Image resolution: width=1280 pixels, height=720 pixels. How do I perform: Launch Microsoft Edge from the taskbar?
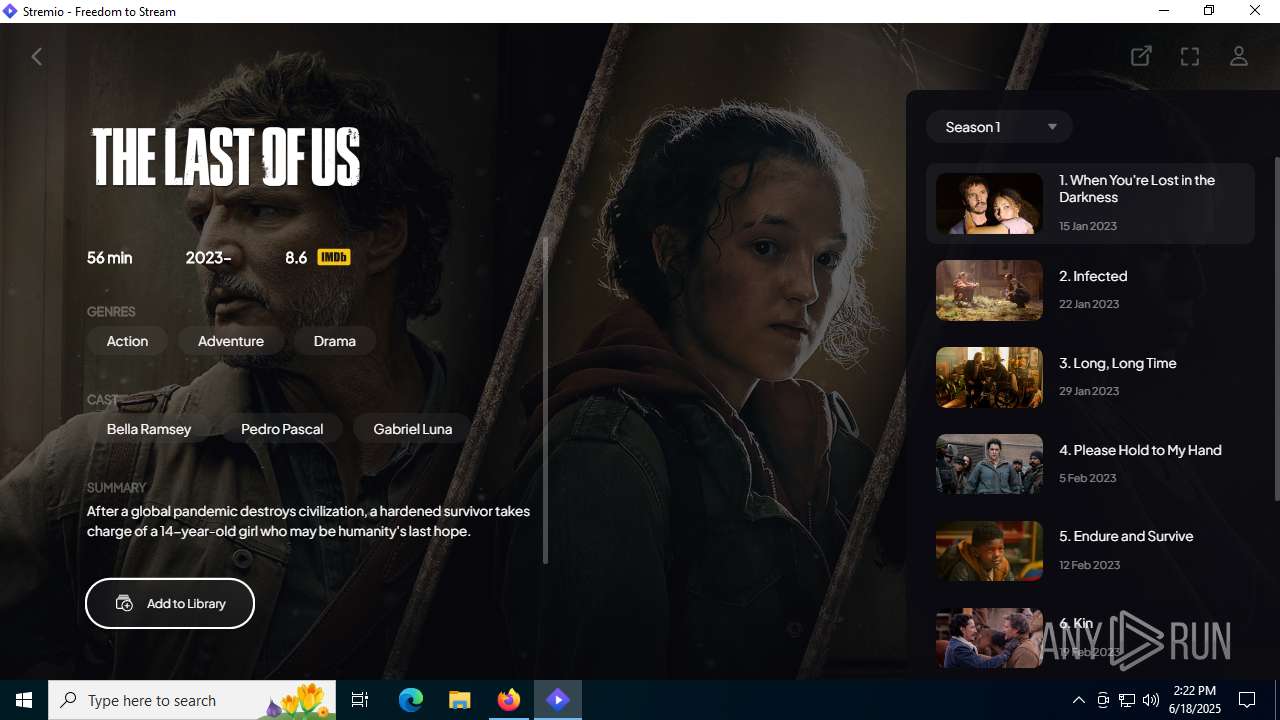(x=411, y=700)
